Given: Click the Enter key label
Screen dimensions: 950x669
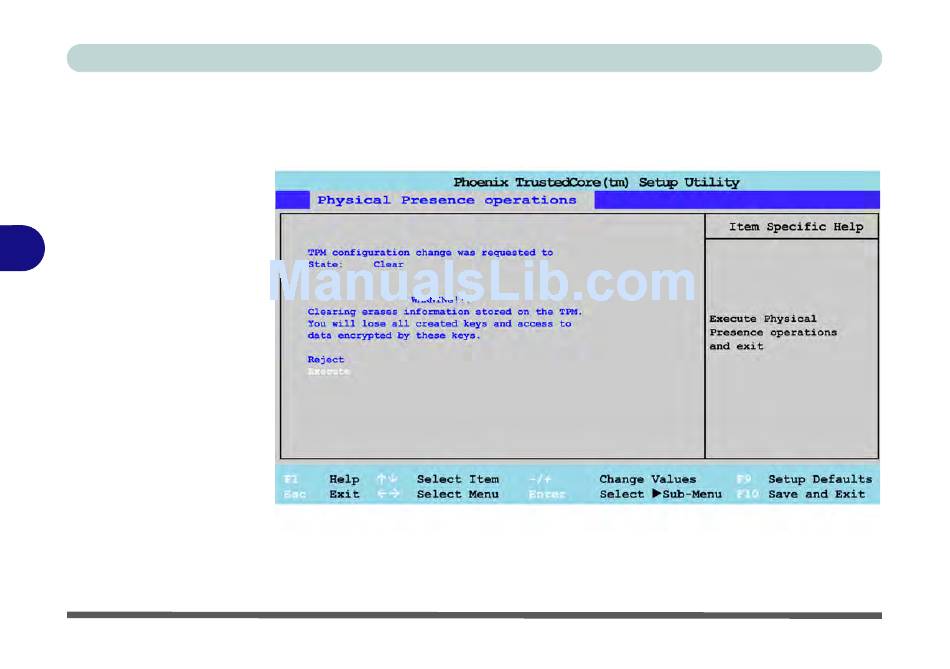Looking at the screenshot, I should (546, 494).
